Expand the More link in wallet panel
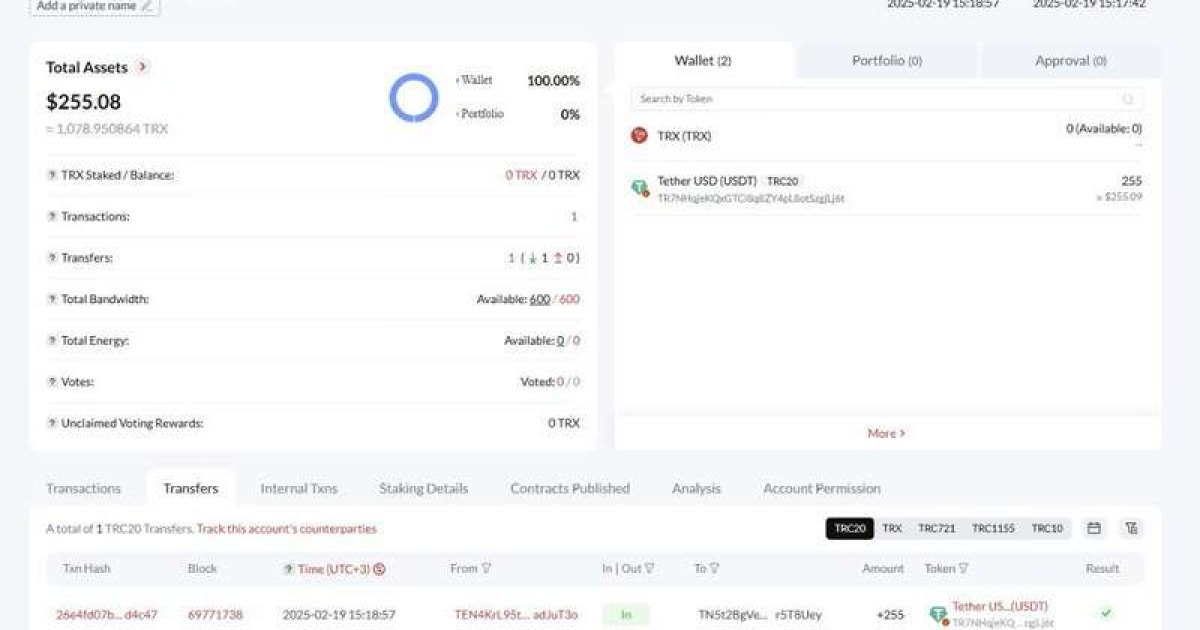This screenshot has width=1200, height=630. pos(886,433)
